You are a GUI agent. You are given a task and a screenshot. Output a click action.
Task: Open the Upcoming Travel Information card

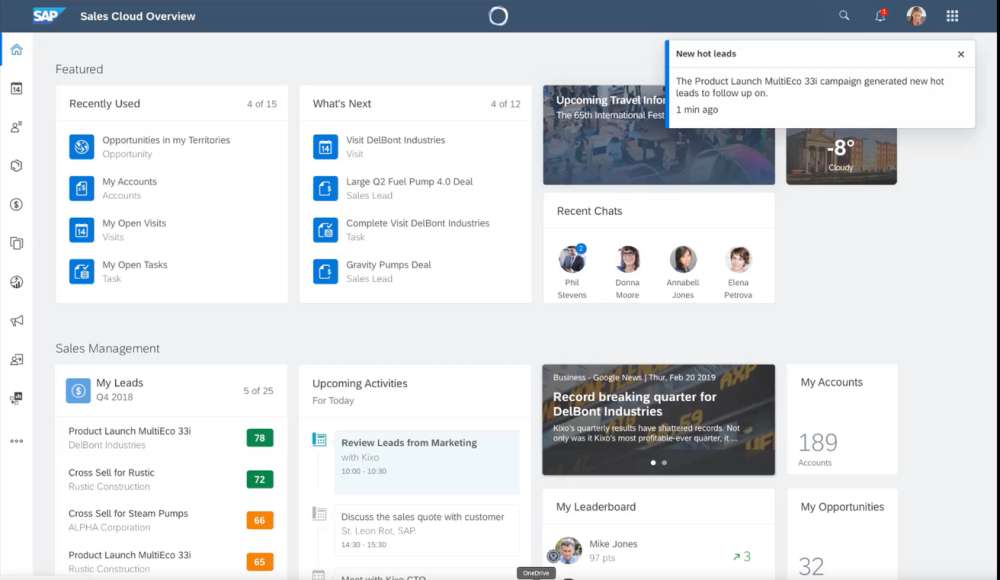pos(659,135)
